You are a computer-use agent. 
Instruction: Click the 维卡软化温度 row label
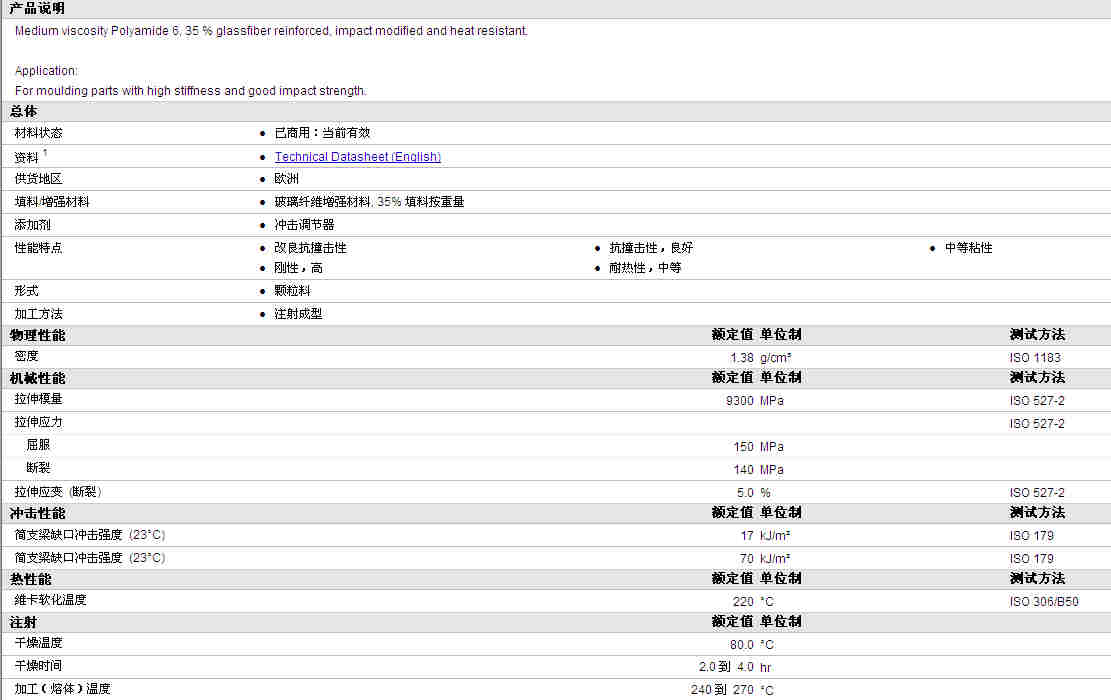tap(50, 600)
